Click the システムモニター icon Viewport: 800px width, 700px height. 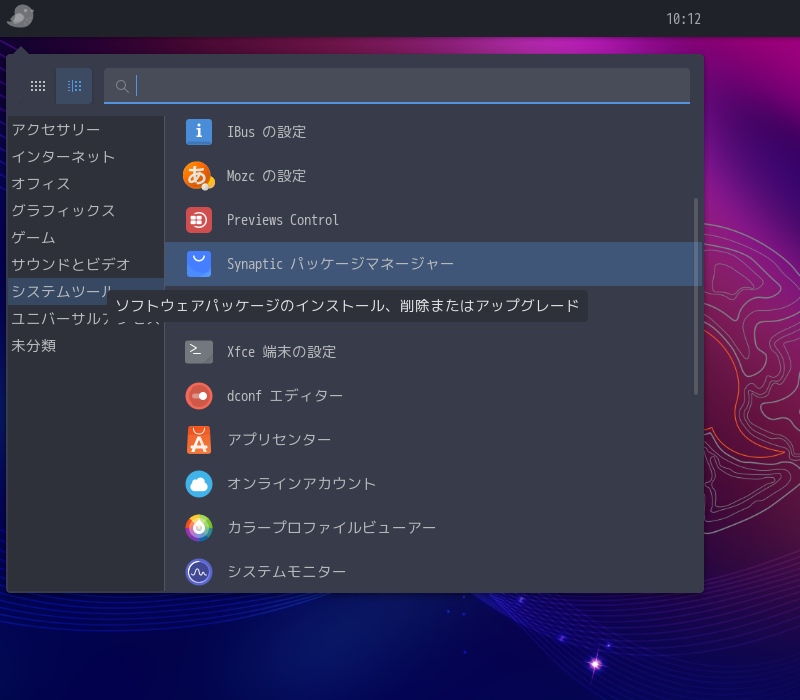199,571
